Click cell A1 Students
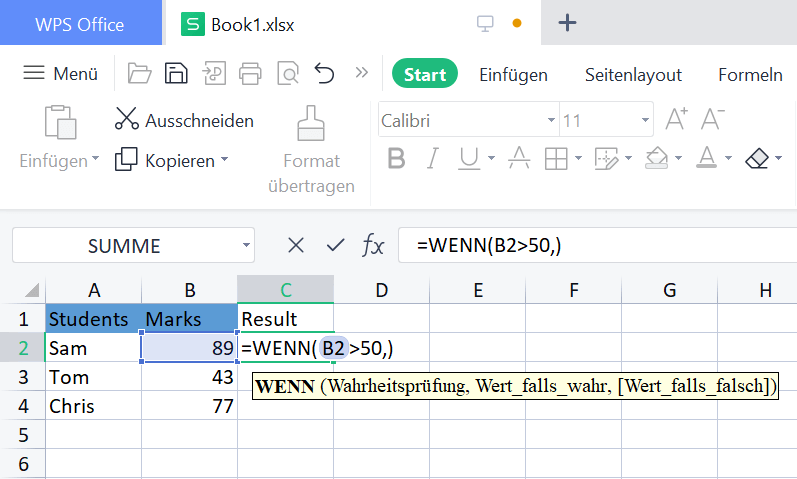The width and height of the screenshot is (797, 479). click(x=94, y=319)
